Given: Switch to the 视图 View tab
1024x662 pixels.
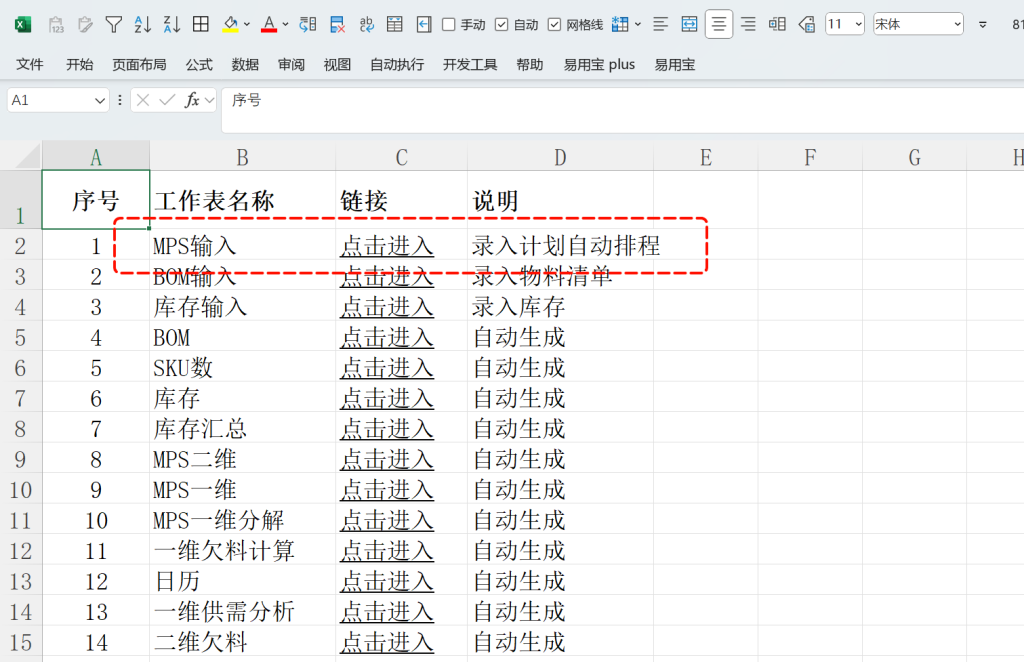Looking at the screenshot, I should pos(337,65).
